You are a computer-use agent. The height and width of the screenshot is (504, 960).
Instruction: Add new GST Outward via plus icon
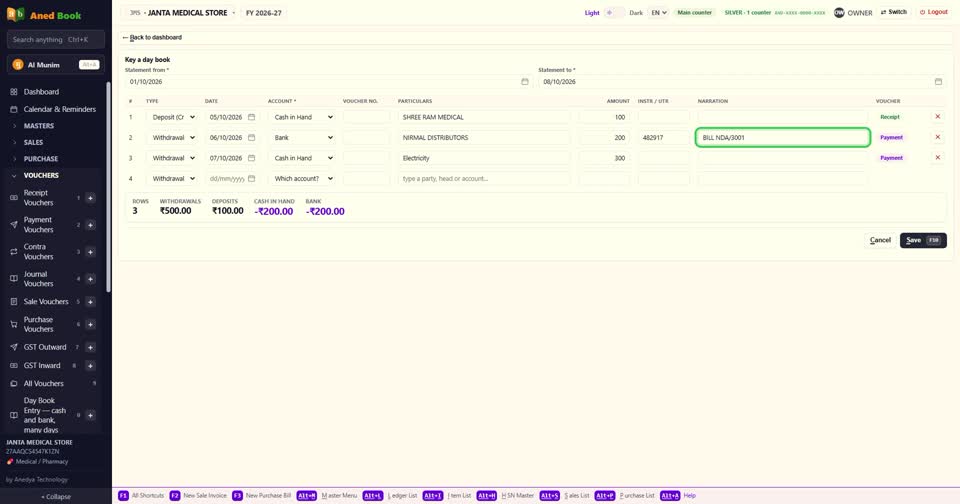click(x=90, y=347)
